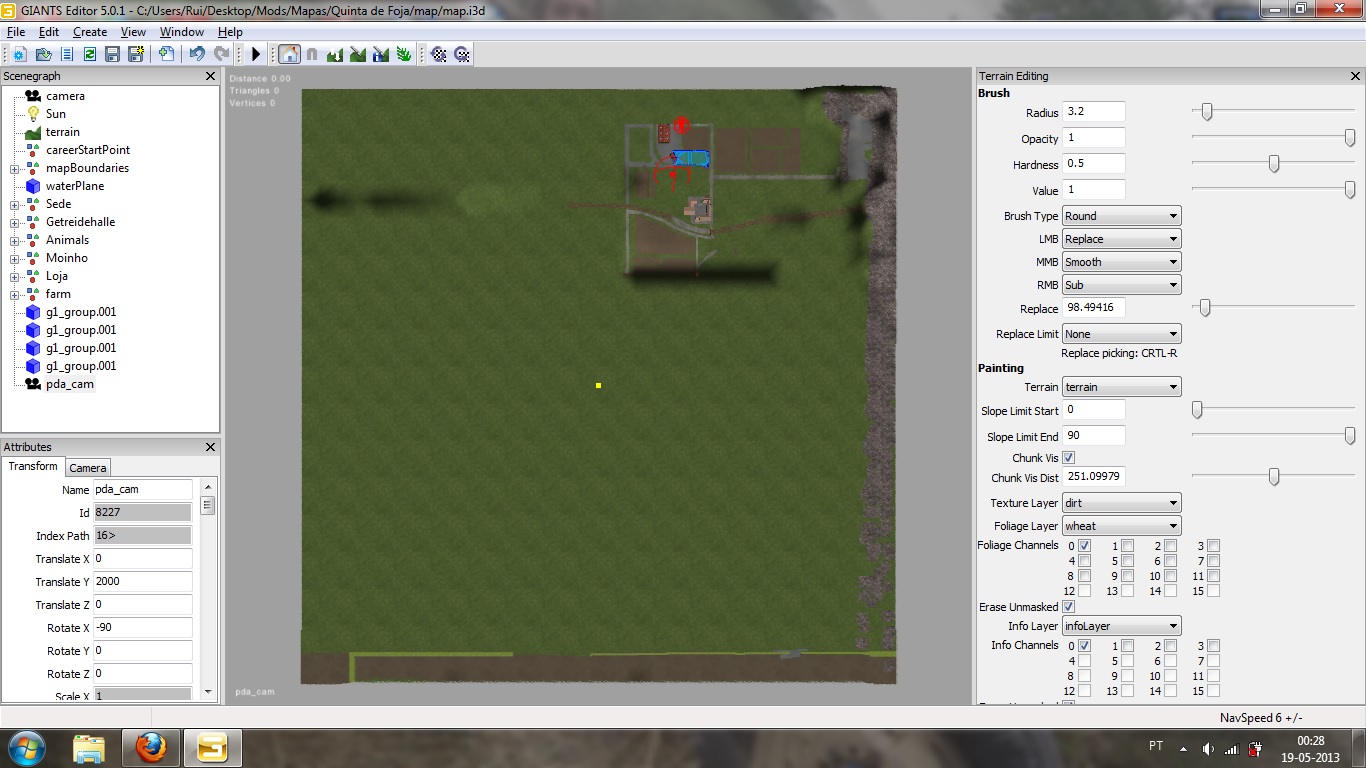The width and height of the screenshot is (1366, 768).
Task: Click the blue lined-document toolbar icon
Action: (x=66, y=54)
